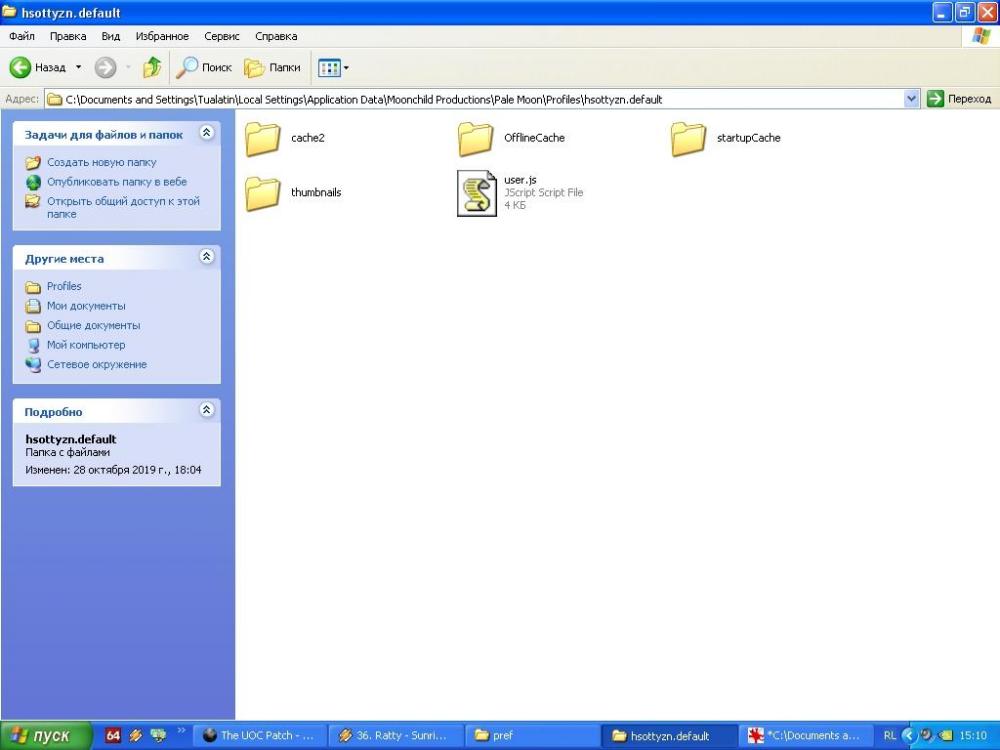Select the user.js script file icon
The width and height of the screenshot is (1000, 750).
point(477,193)
